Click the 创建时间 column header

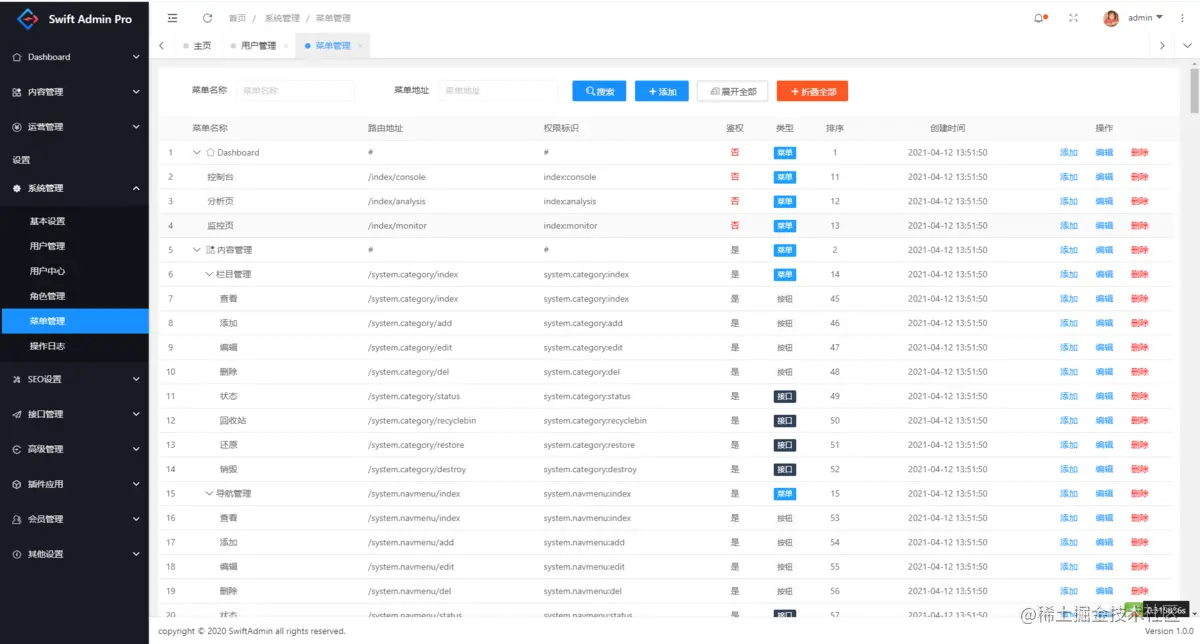(x=947, y=128)
